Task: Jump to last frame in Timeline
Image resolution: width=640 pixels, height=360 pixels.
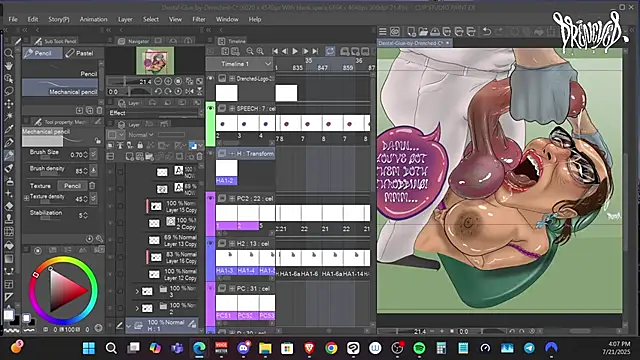Action: click(315, 51)
